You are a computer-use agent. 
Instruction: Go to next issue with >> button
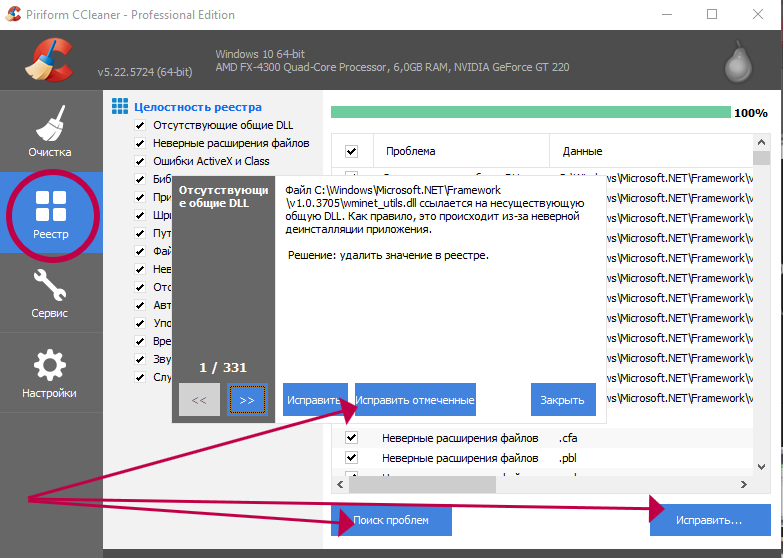coord(247,400)
